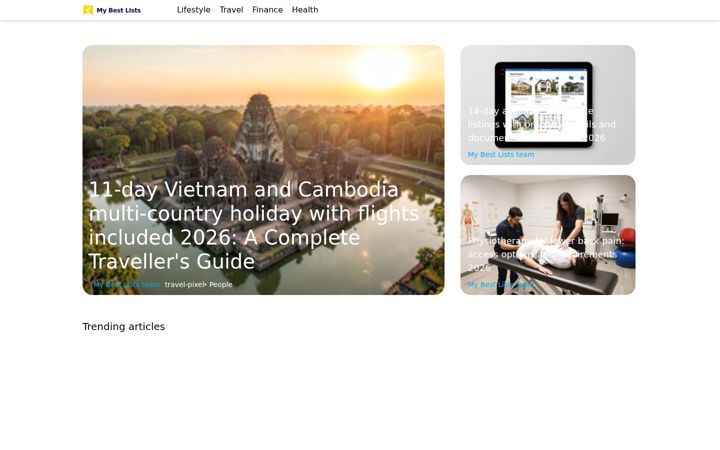Click the Trending articles heading
The width and height of the screenshot is (720, 450).
124,326
